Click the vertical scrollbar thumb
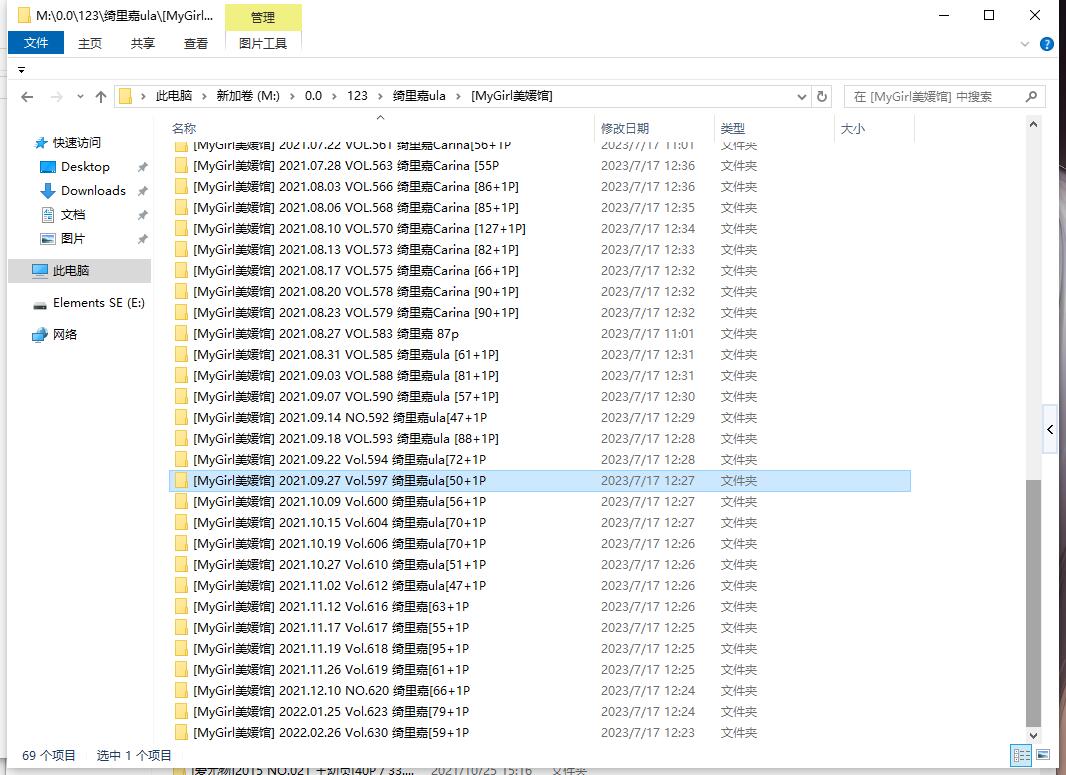 [x=1033, y=602]
